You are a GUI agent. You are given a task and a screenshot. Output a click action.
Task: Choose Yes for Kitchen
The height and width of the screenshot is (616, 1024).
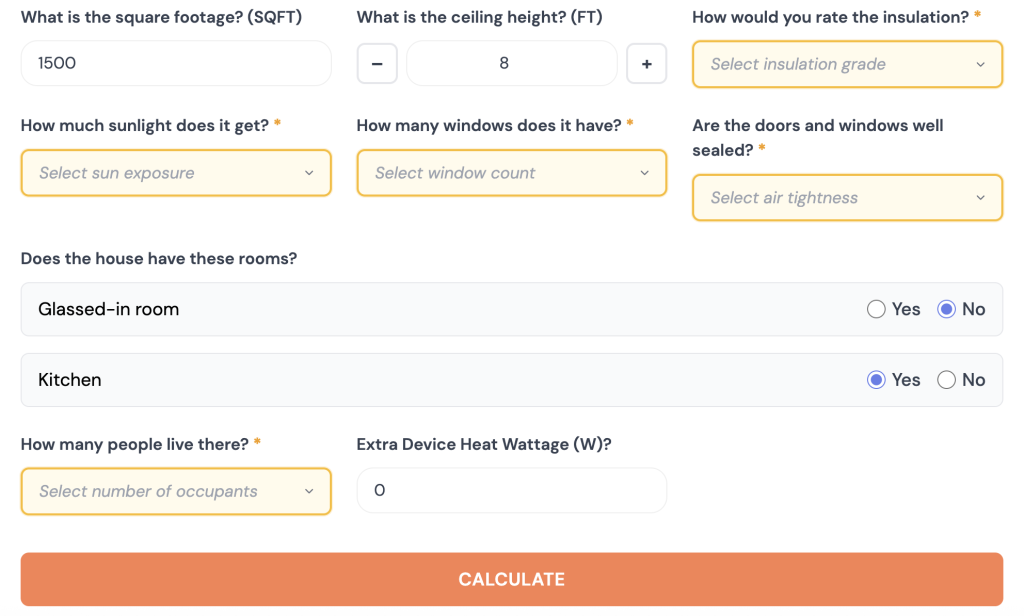tap(877, 380)
